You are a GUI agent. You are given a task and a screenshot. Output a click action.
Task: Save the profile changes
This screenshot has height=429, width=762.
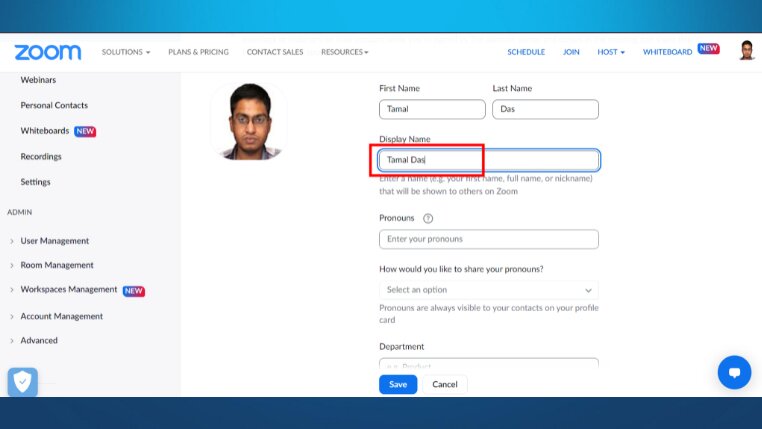[x=398, y=384]
